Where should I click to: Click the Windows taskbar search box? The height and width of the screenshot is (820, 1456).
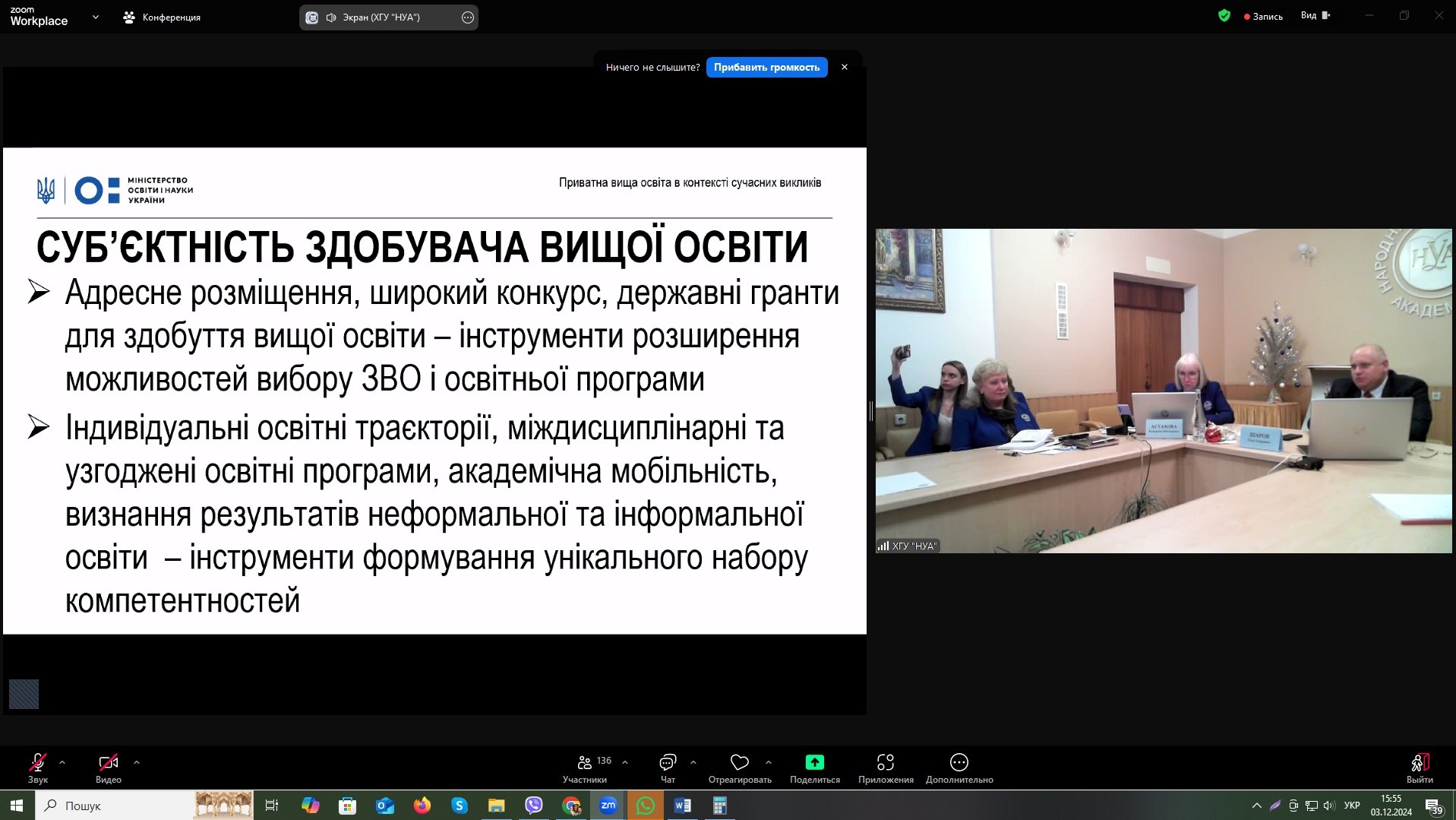pos(114,806)
